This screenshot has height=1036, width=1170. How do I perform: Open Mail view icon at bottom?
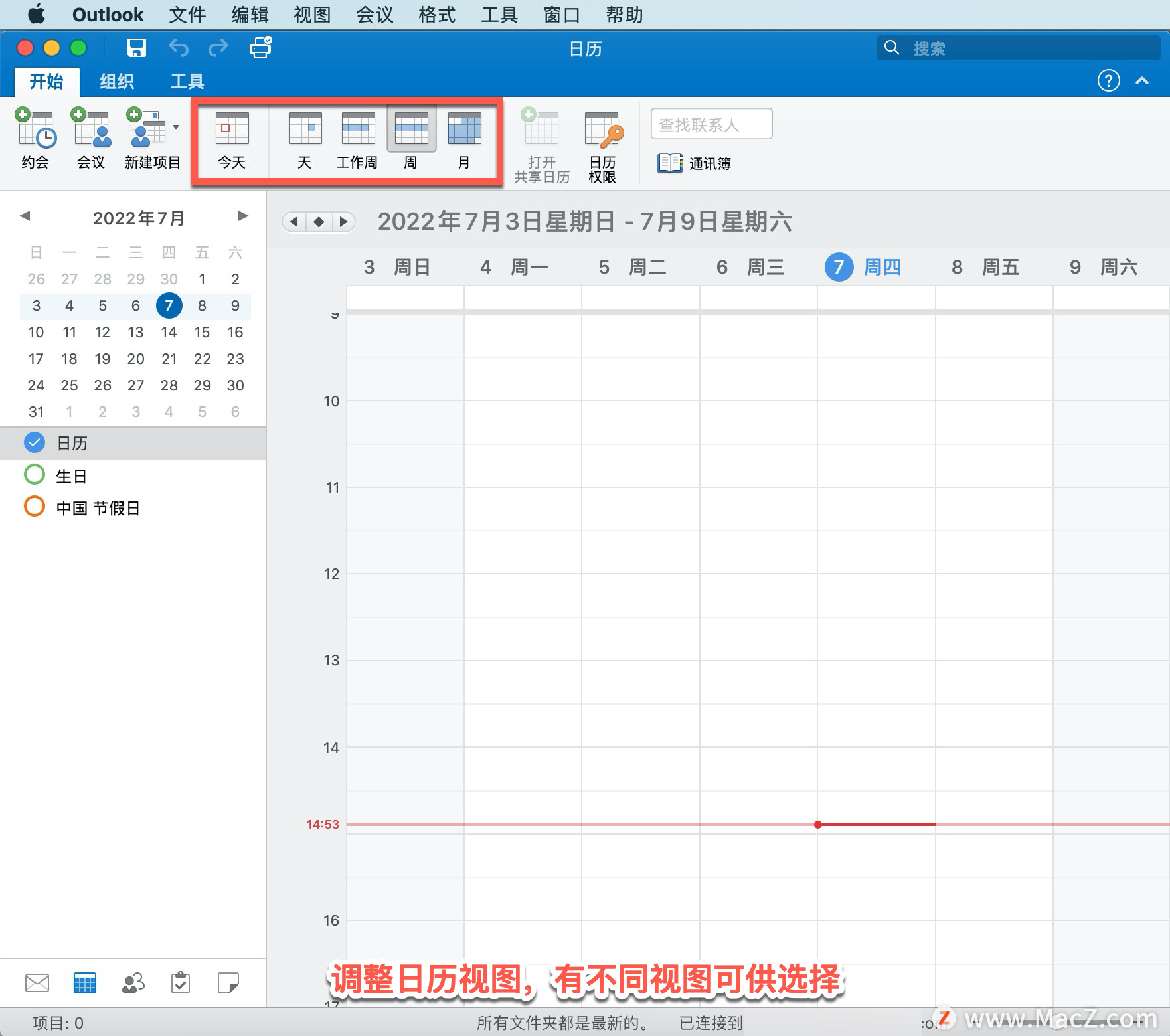(x=37, y=982)
